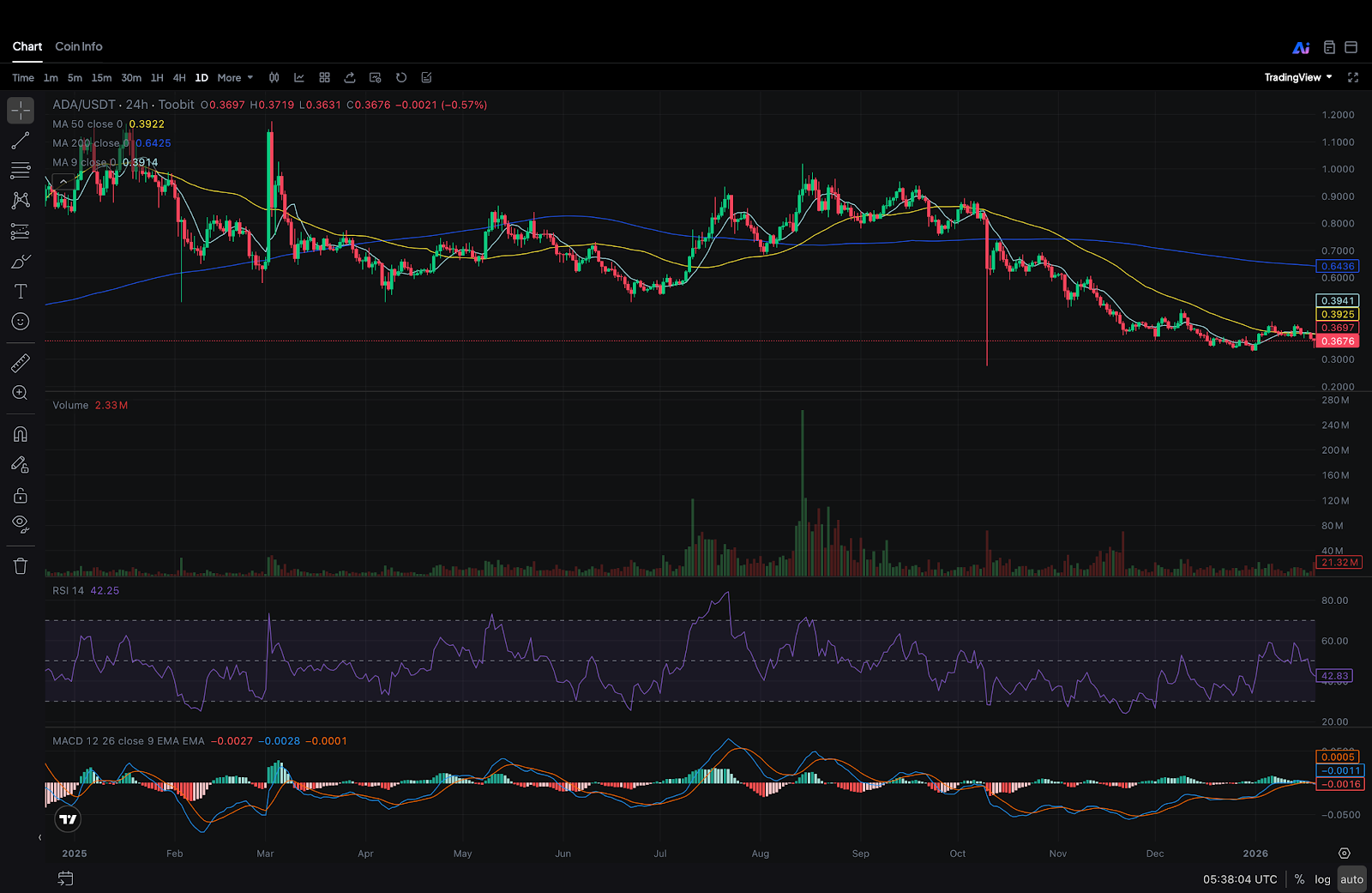Select the trend line drawing tool
Viewport: 1372px width, 893px height.
pyautogui.click(x=21, y=141)
